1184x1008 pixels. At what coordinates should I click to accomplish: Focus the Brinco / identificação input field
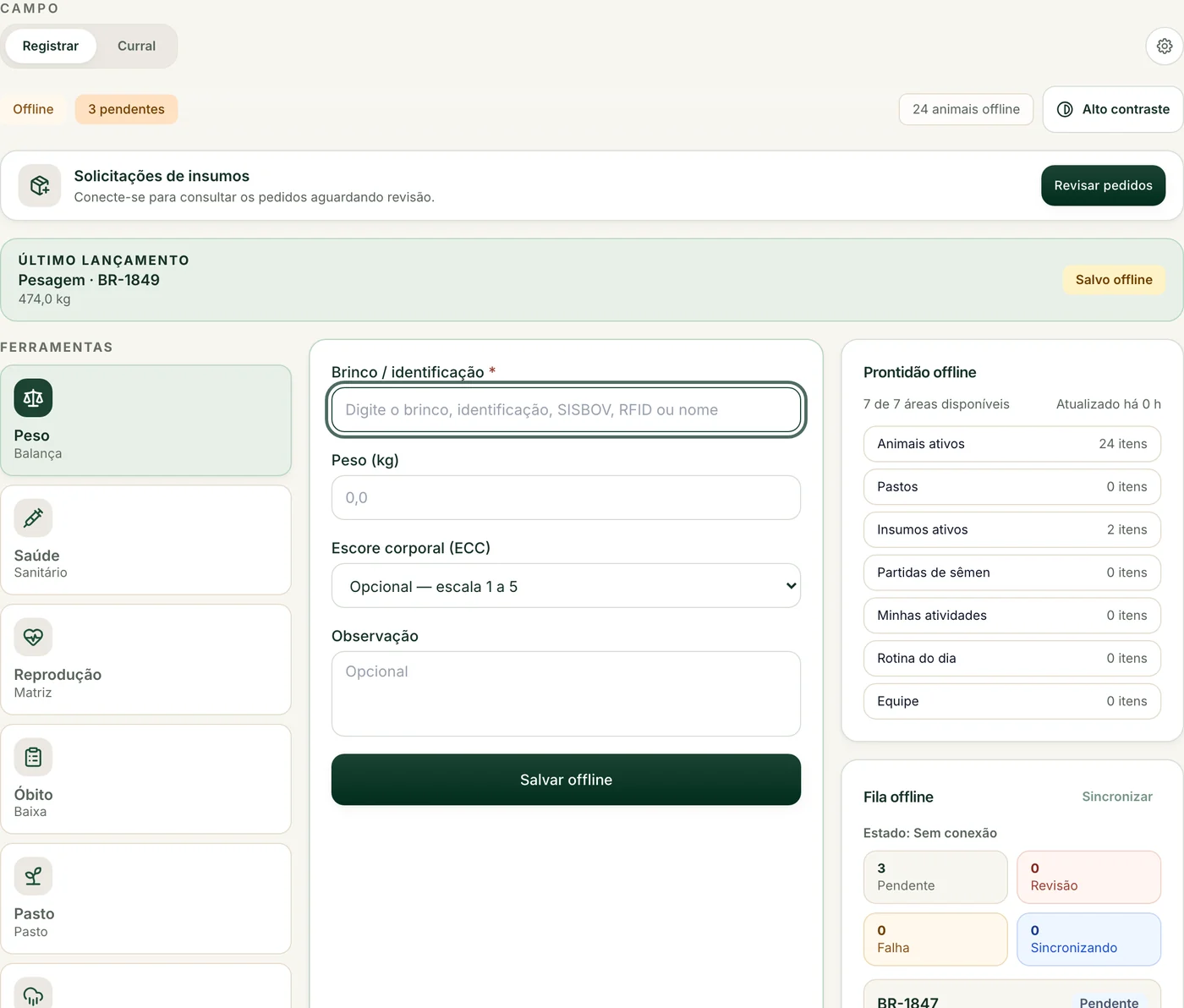point(566,410)
